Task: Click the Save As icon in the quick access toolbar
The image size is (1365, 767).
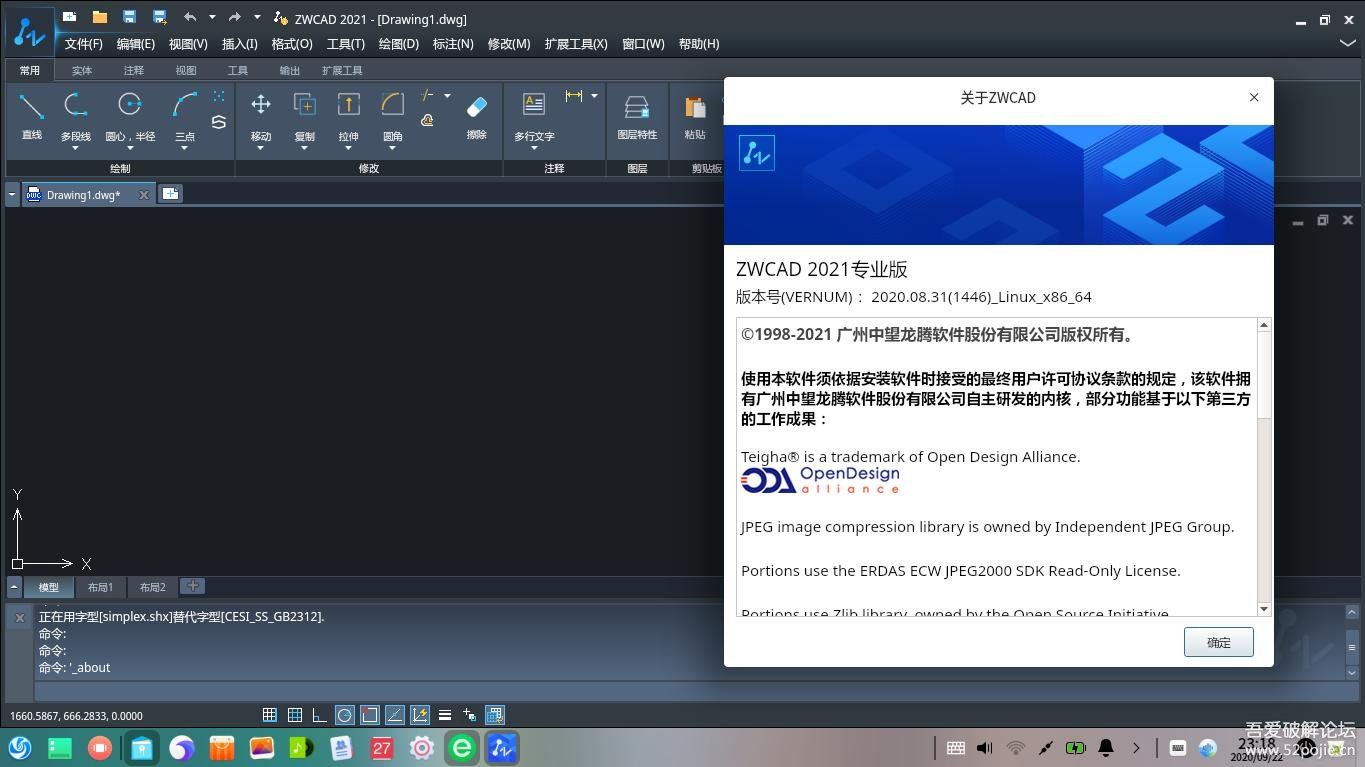Action: (x=159, y=17)
